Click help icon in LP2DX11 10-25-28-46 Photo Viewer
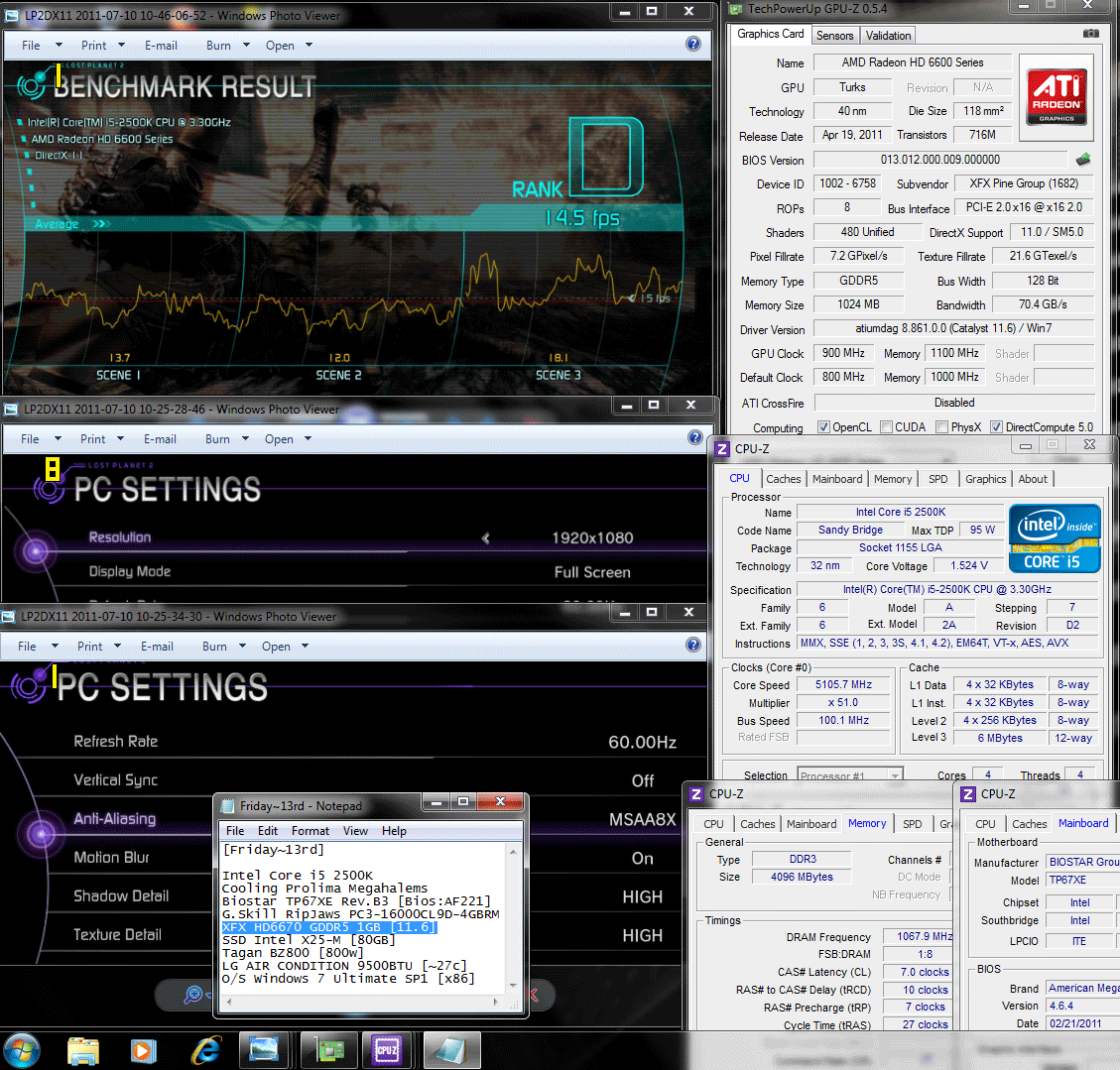The image size is (1120, 1070). pos(694,437)
